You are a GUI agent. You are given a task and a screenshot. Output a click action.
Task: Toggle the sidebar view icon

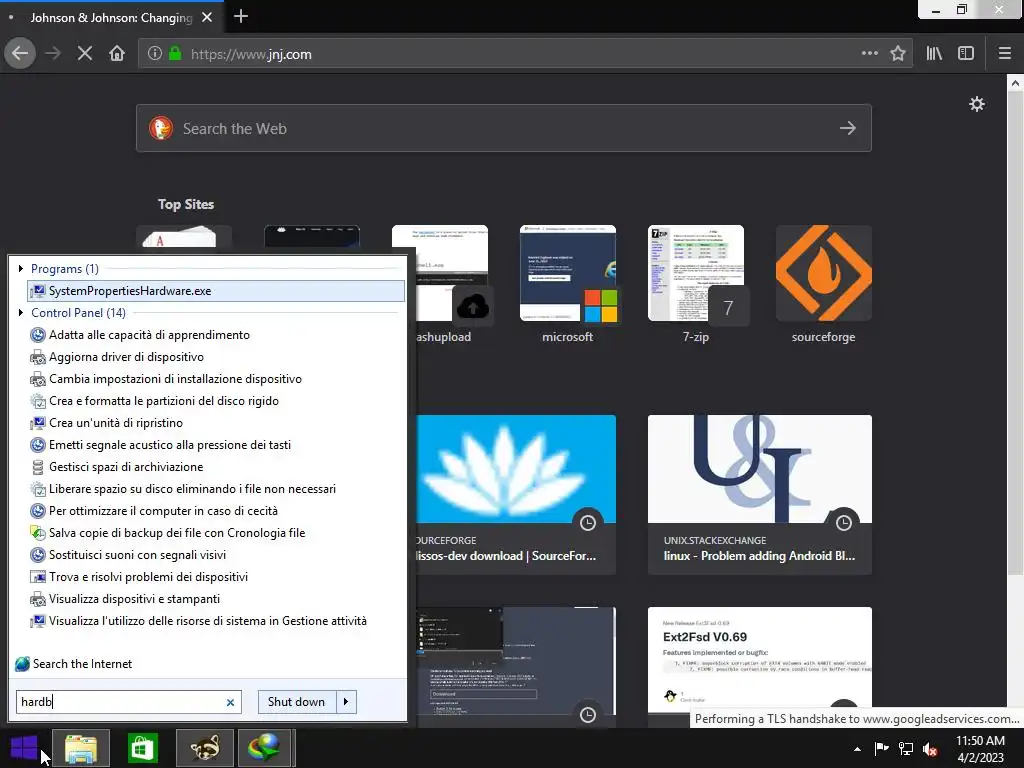966,54
